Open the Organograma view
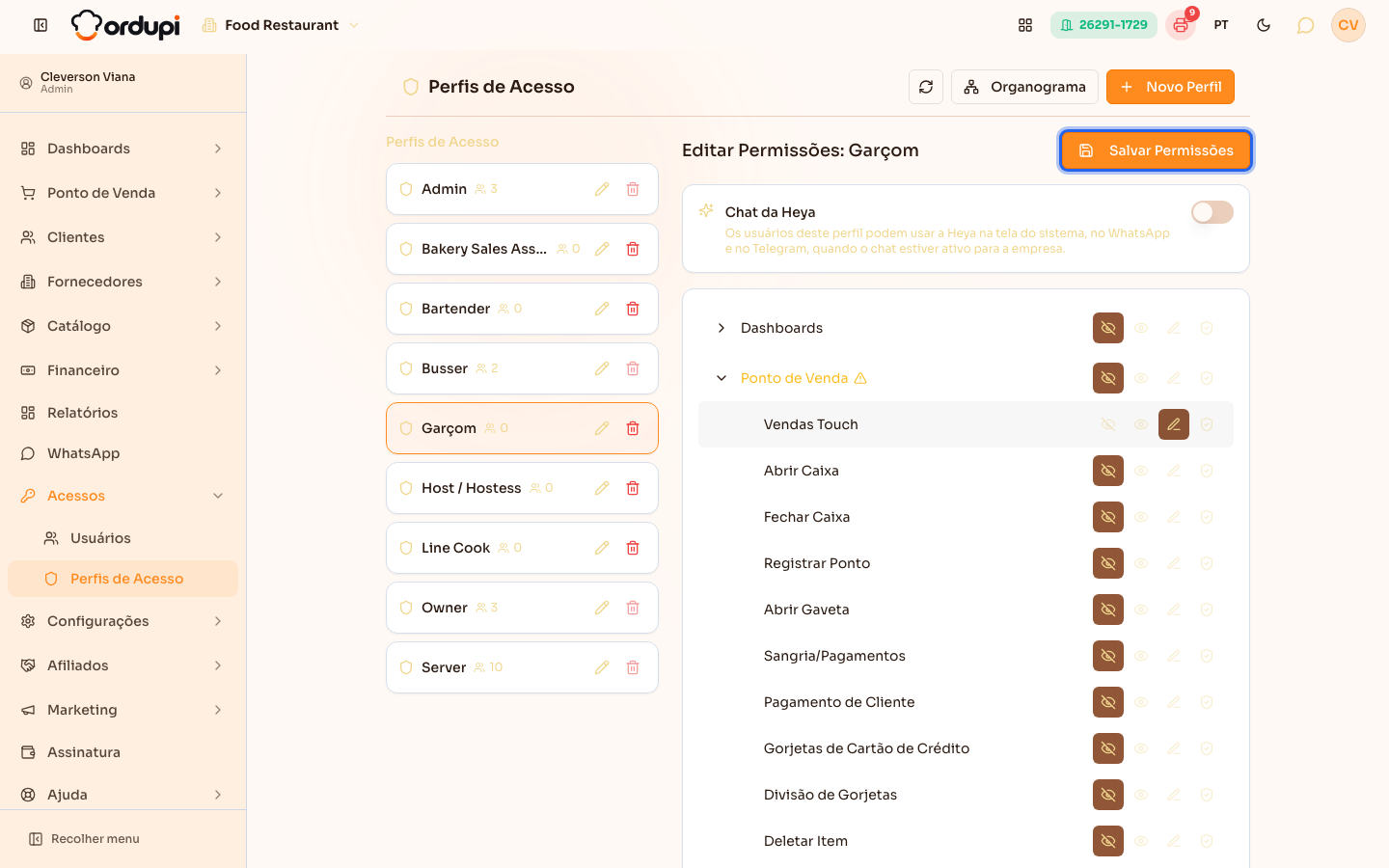Viewport: 1389px width, 868px height. tap(1024, 87)
